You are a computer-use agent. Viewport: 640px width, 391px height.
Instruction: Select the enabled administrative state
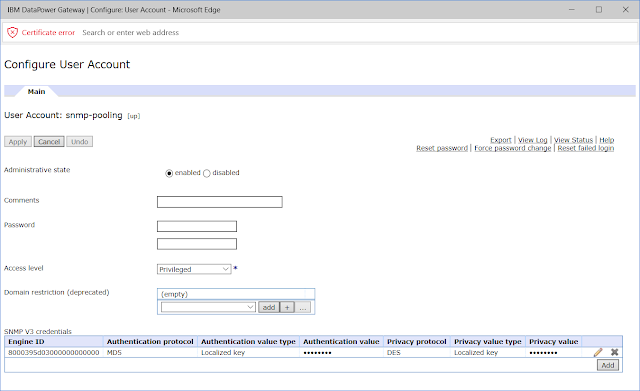[x=169, y=173]
